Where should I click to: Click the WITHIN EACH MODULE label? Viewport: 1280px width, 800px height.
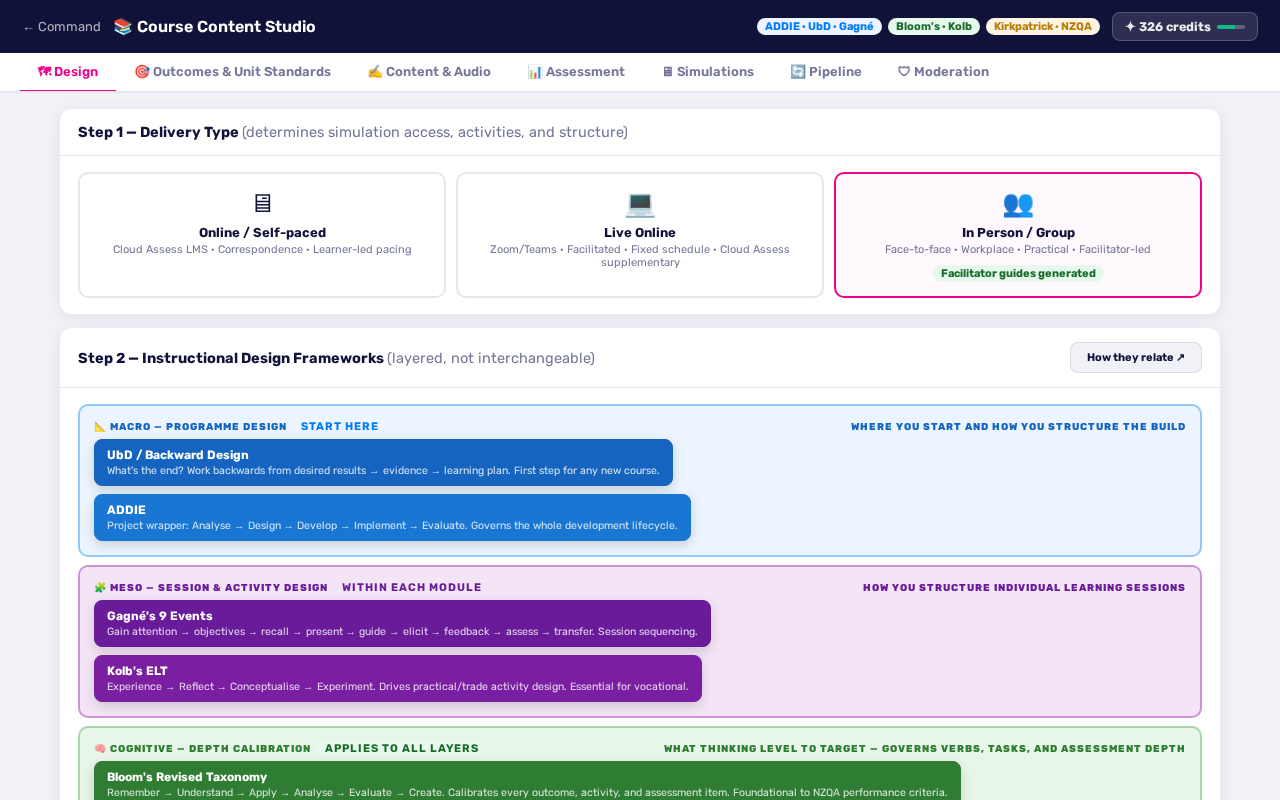point(412,588)
